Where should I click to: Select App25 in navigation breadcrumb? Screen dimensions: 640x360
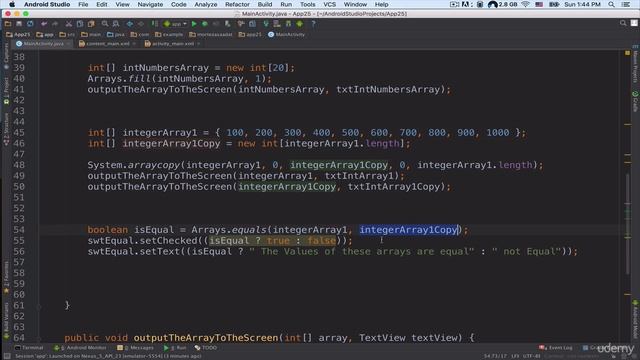[18, 34]
